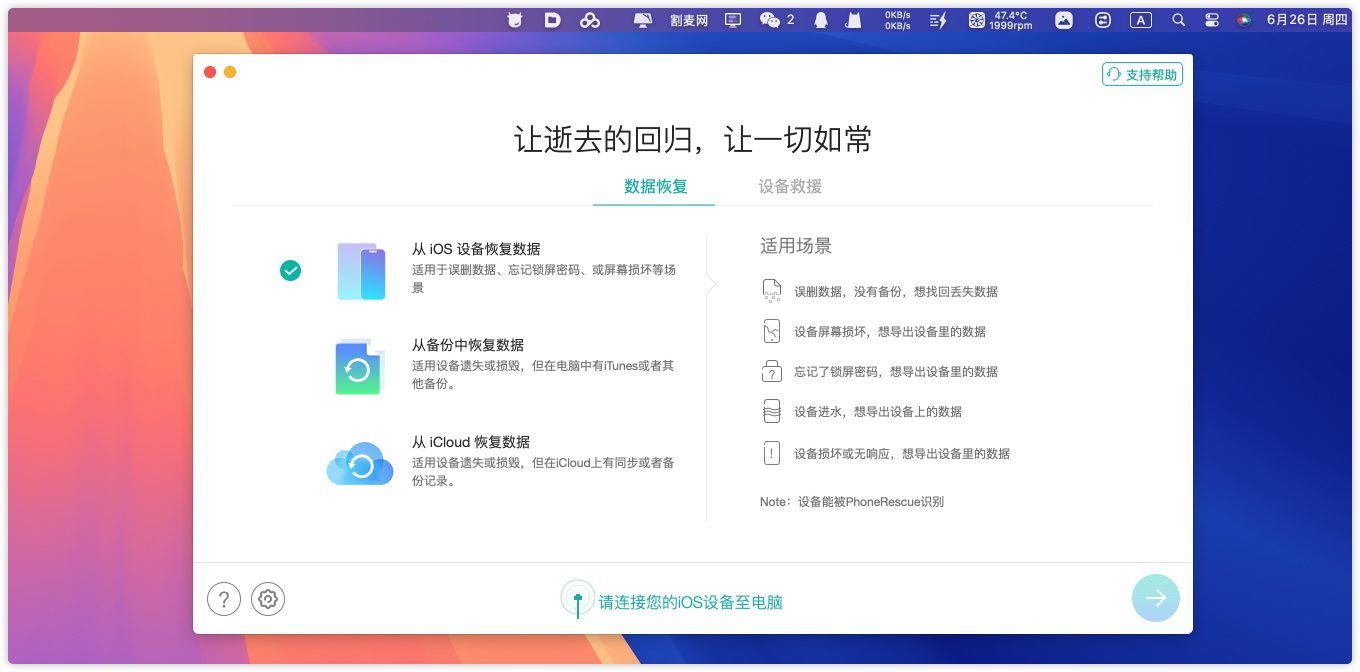Select 从备份中恢复数据 option
The height and width of the screenshot is (672, 1360).
(468, 345)
